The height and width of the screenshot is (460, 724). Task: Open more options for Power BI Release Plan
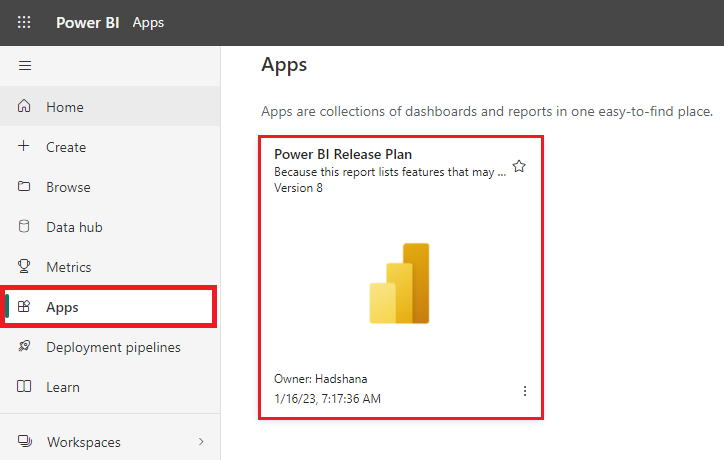[525, 391]
